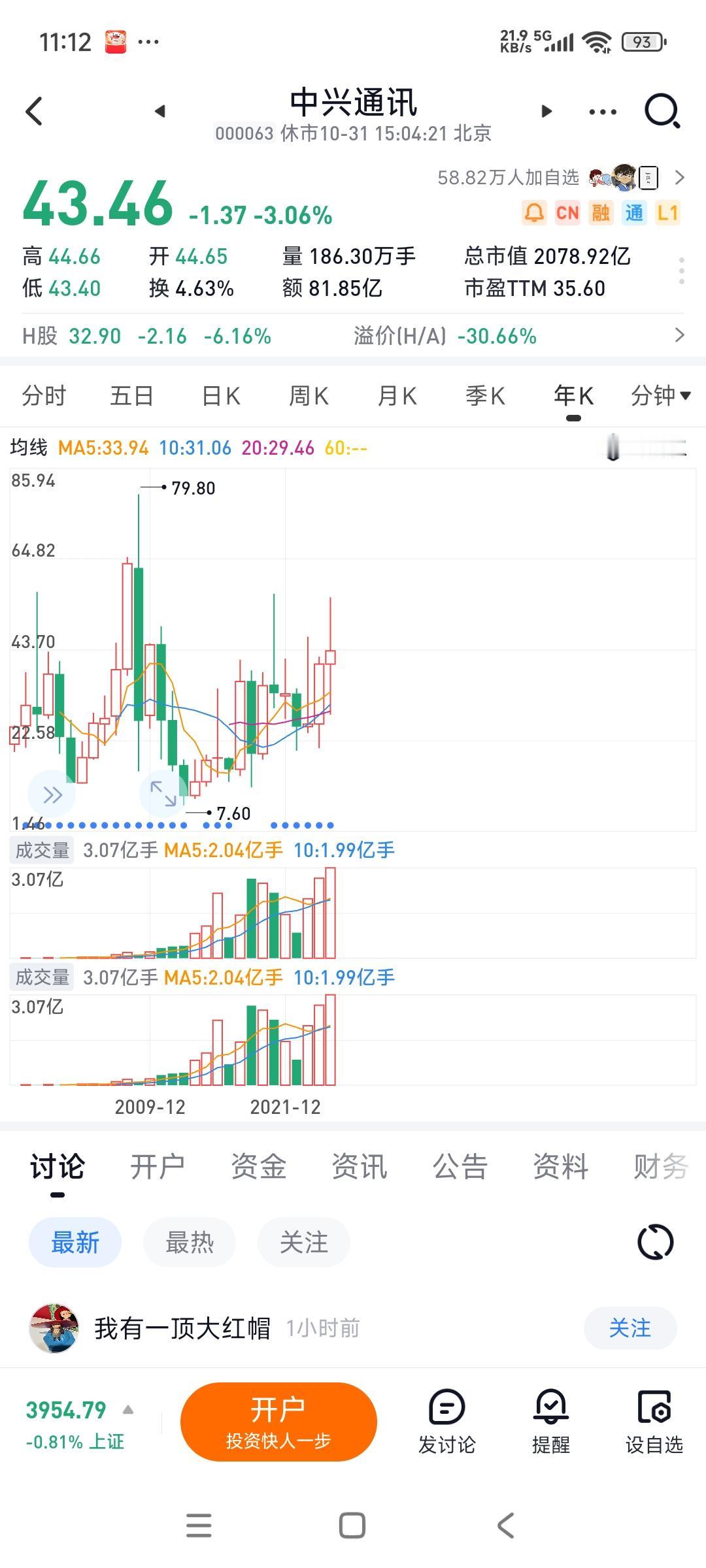Image resolution: width=706 pixels, height=1568 pixels.
Task: Tap the orange bell alert badge
Action: click(534, 213)
